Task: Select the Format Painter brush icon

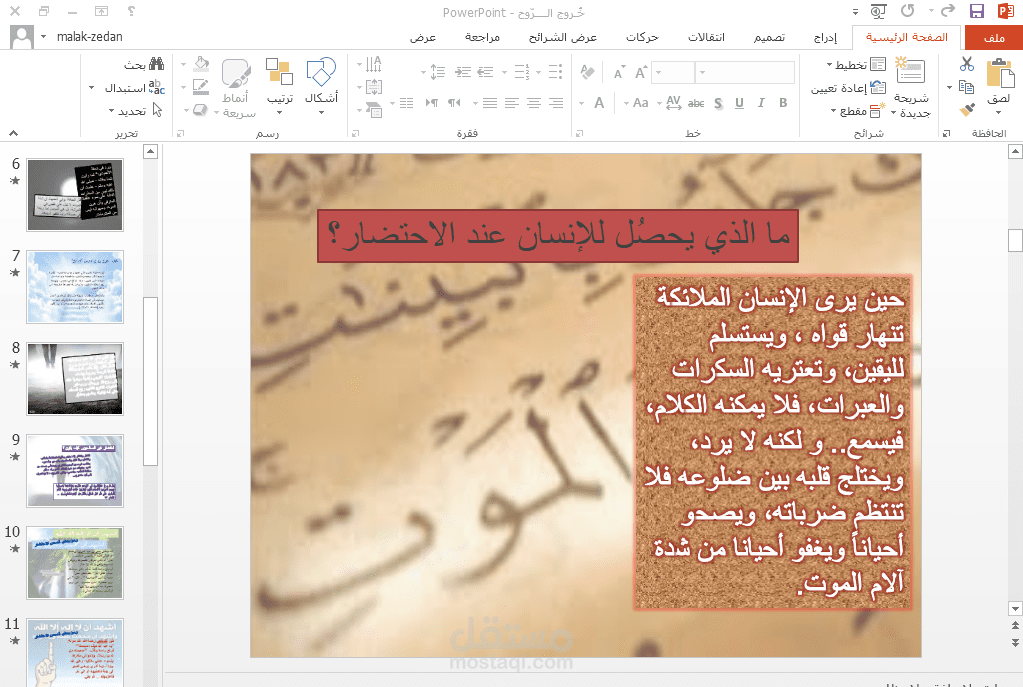Action: pyautogui.click(x=967, y=109)
